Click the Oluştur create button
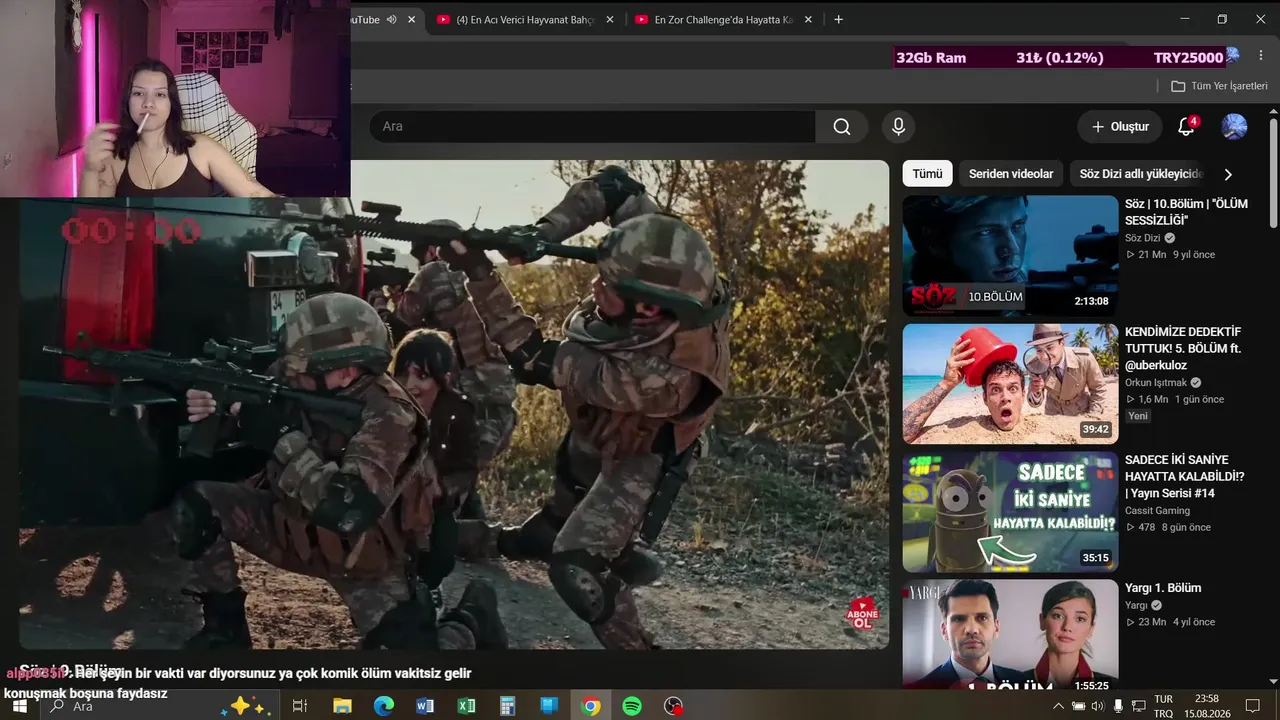This screenshot has width=1280, height=720. point(1120,127)
